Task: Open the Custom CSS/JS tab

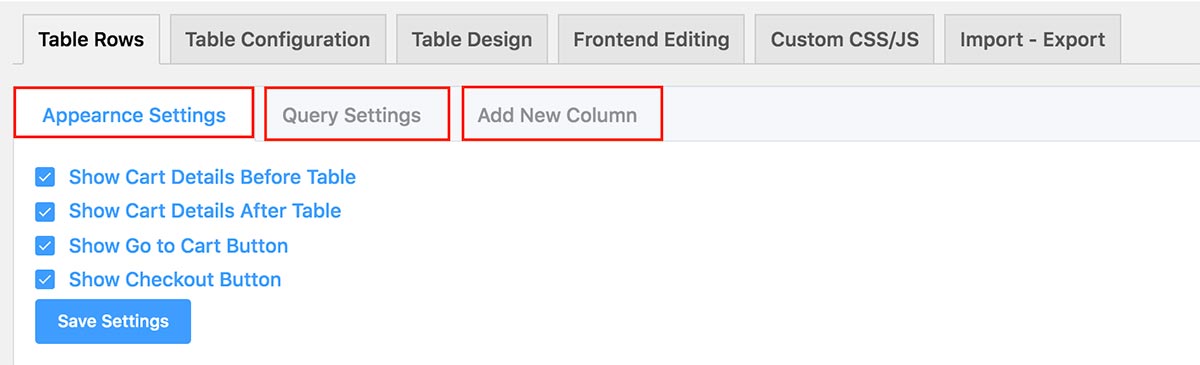Action: pyautogui.click(x=844, y=40)
